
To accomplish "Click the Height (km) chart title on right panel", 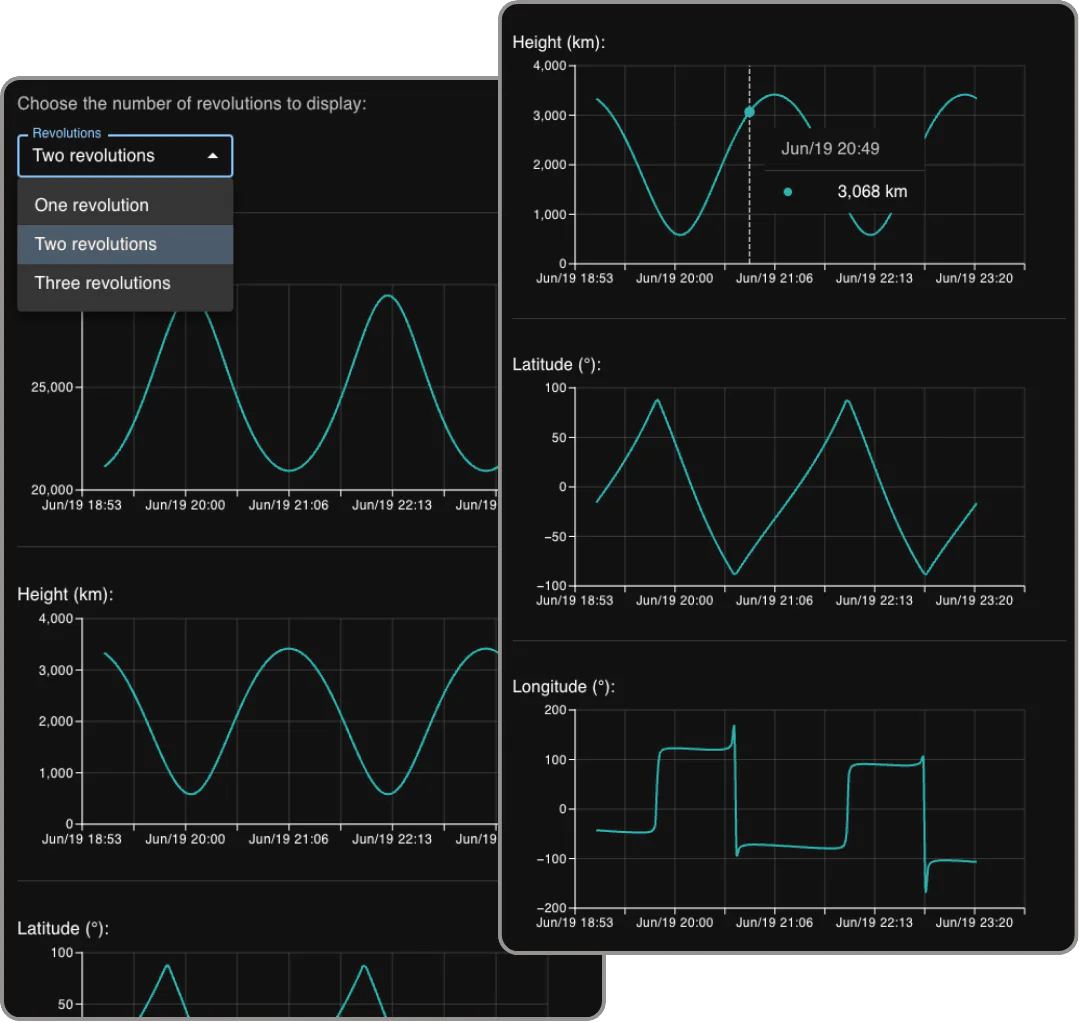I will pos(557,42).
